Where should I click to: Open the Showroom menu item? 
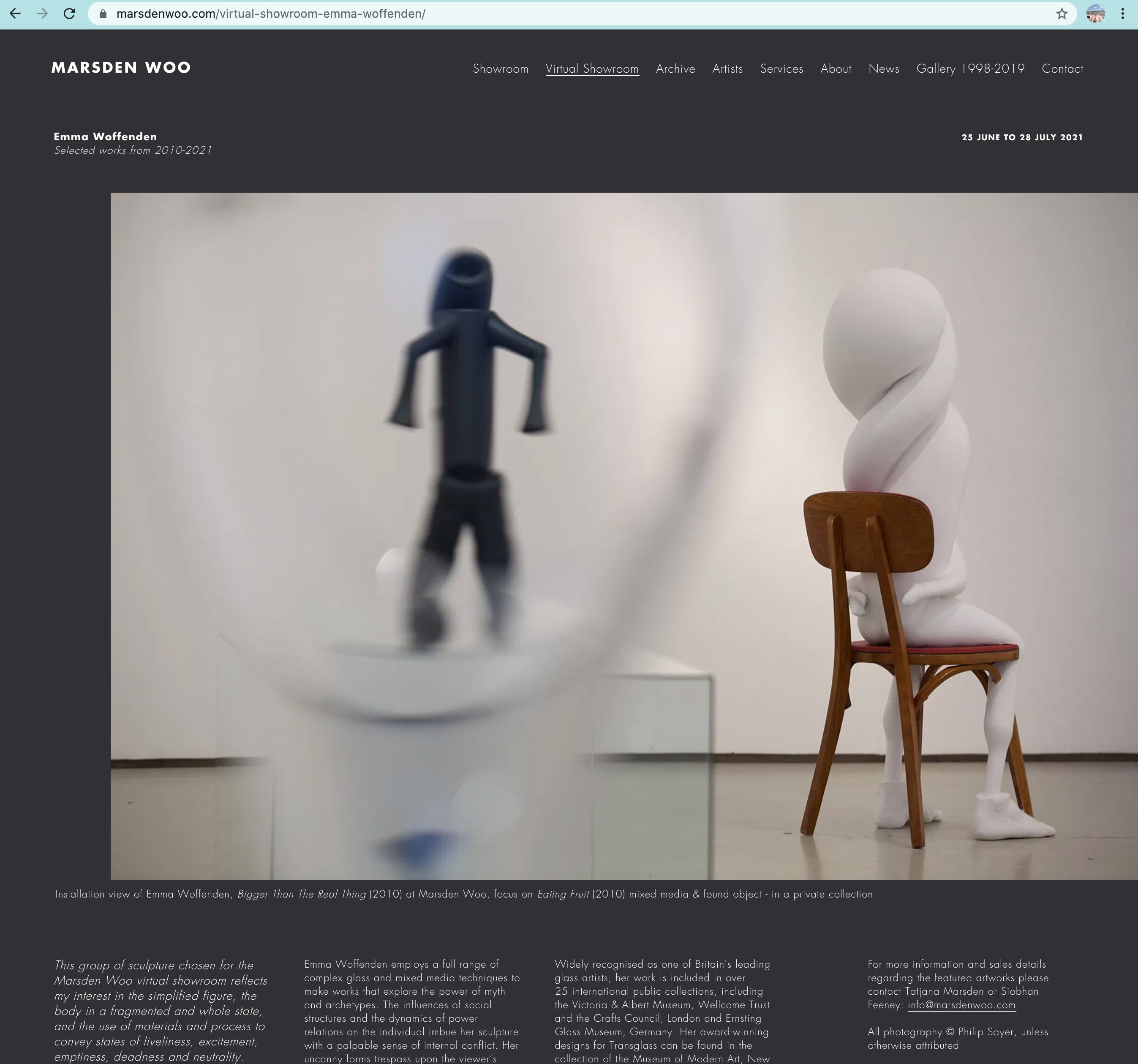pos(500,69)
